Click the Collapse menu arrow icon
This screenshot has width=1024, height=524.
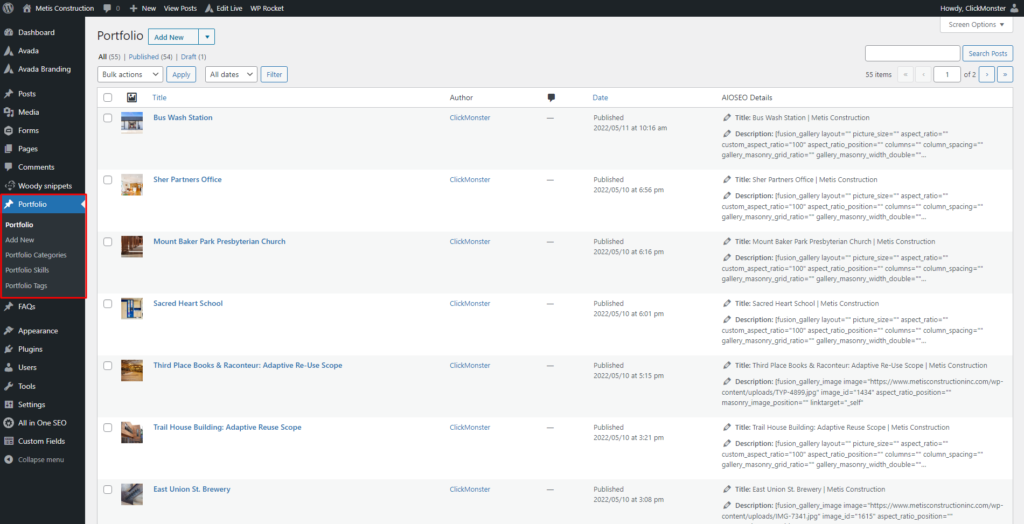pos(8,459)
